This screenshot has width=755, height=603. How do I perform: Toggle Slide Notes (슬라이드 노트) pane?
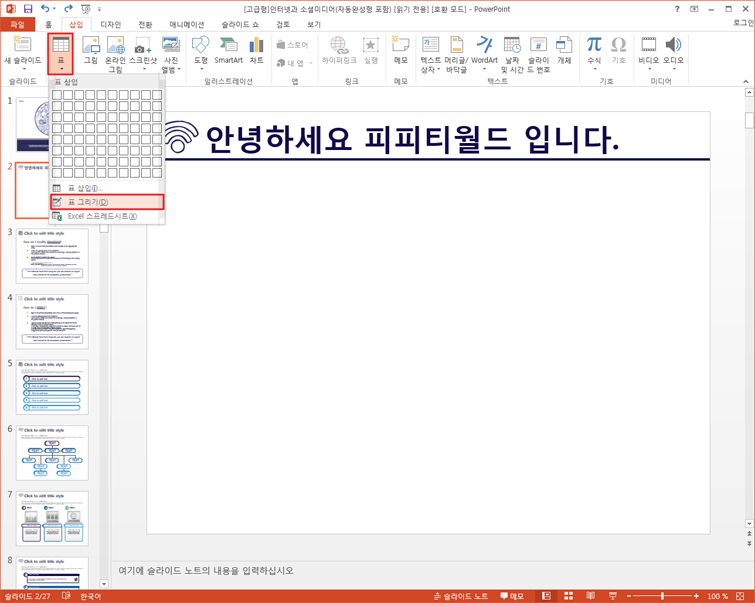[x=461, y=596]
